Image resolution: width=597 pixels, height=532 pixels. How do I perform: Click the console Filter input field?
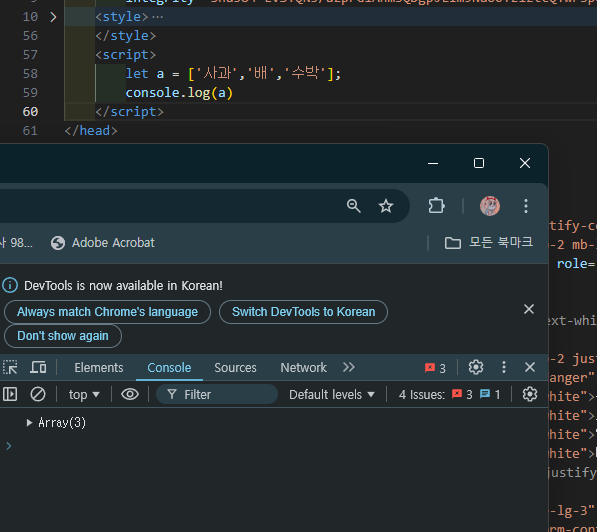tap(217, 395)
